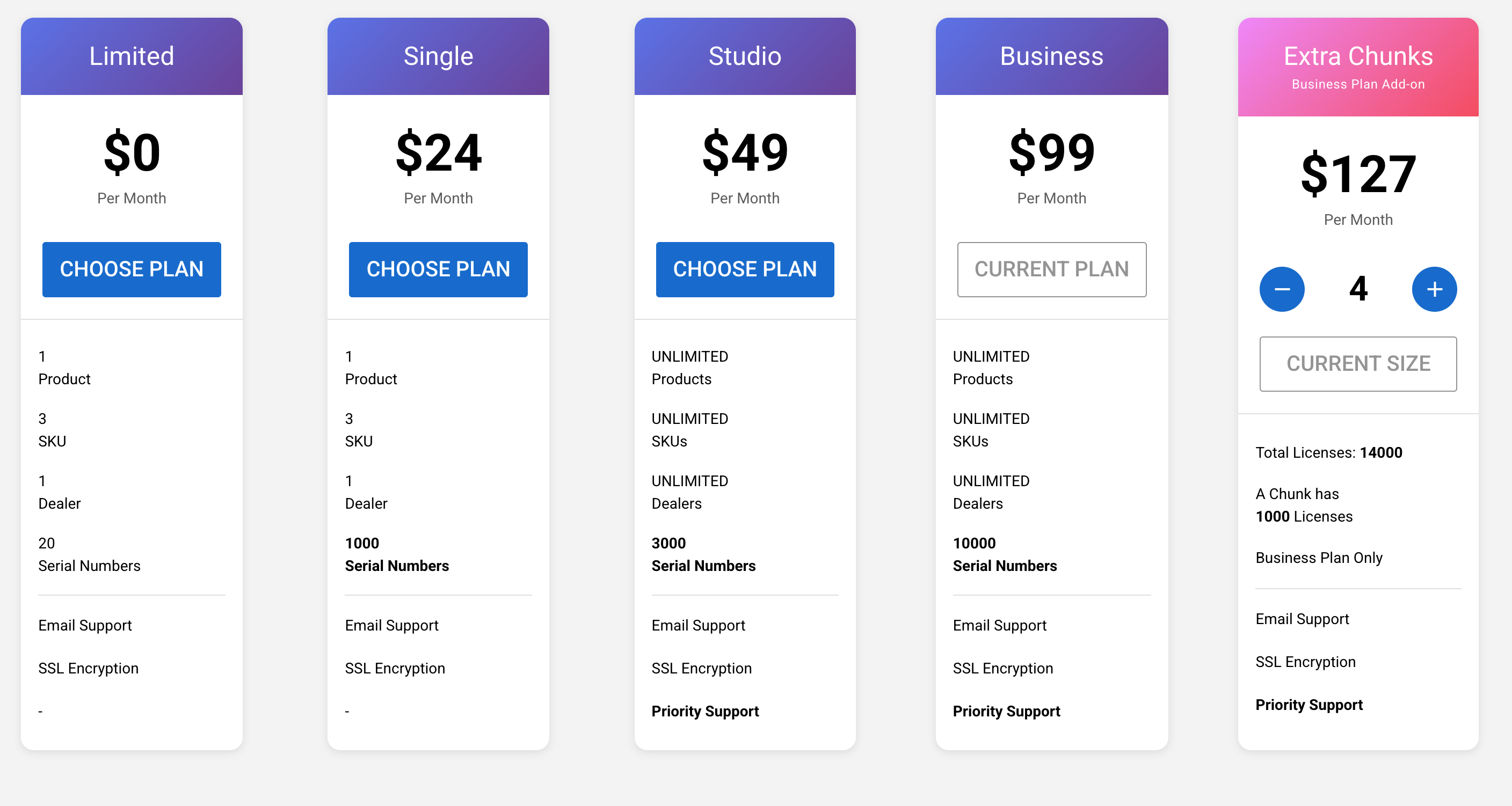The width and height of the screenshot is (1512, 806).
Task: Choose the Single plan
Action: (x=438, y=269)
